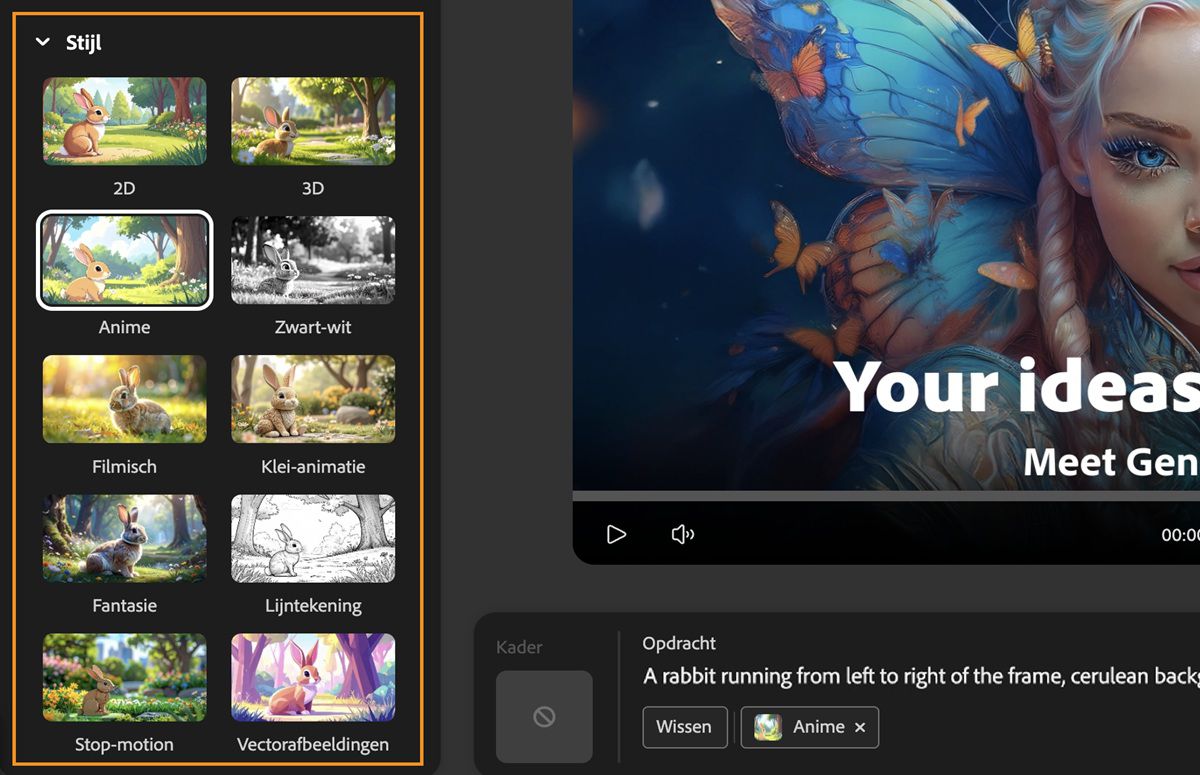Remove the Anime tag with X
The width and height of the screenshot is (1200, 775).
pos(860,728)
